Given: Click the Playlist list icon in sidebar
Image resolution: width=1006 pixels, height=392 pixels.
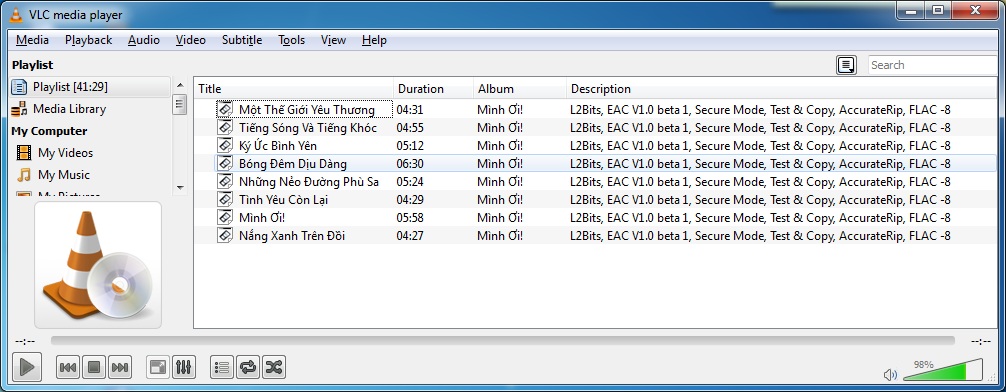Looking at the screenshot, I should click(x=20, y=87).
